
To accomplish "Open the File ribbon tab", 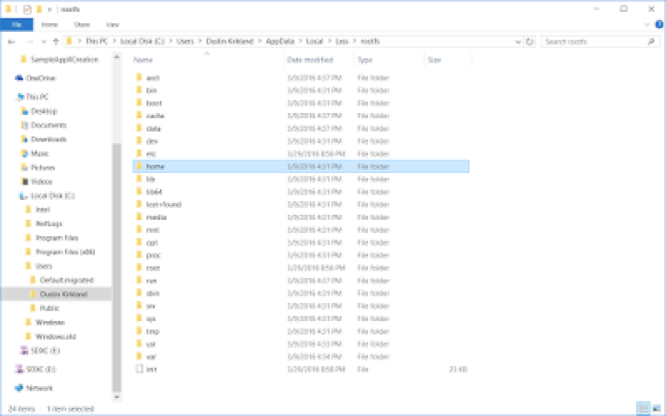I will (x=17, y=25).
